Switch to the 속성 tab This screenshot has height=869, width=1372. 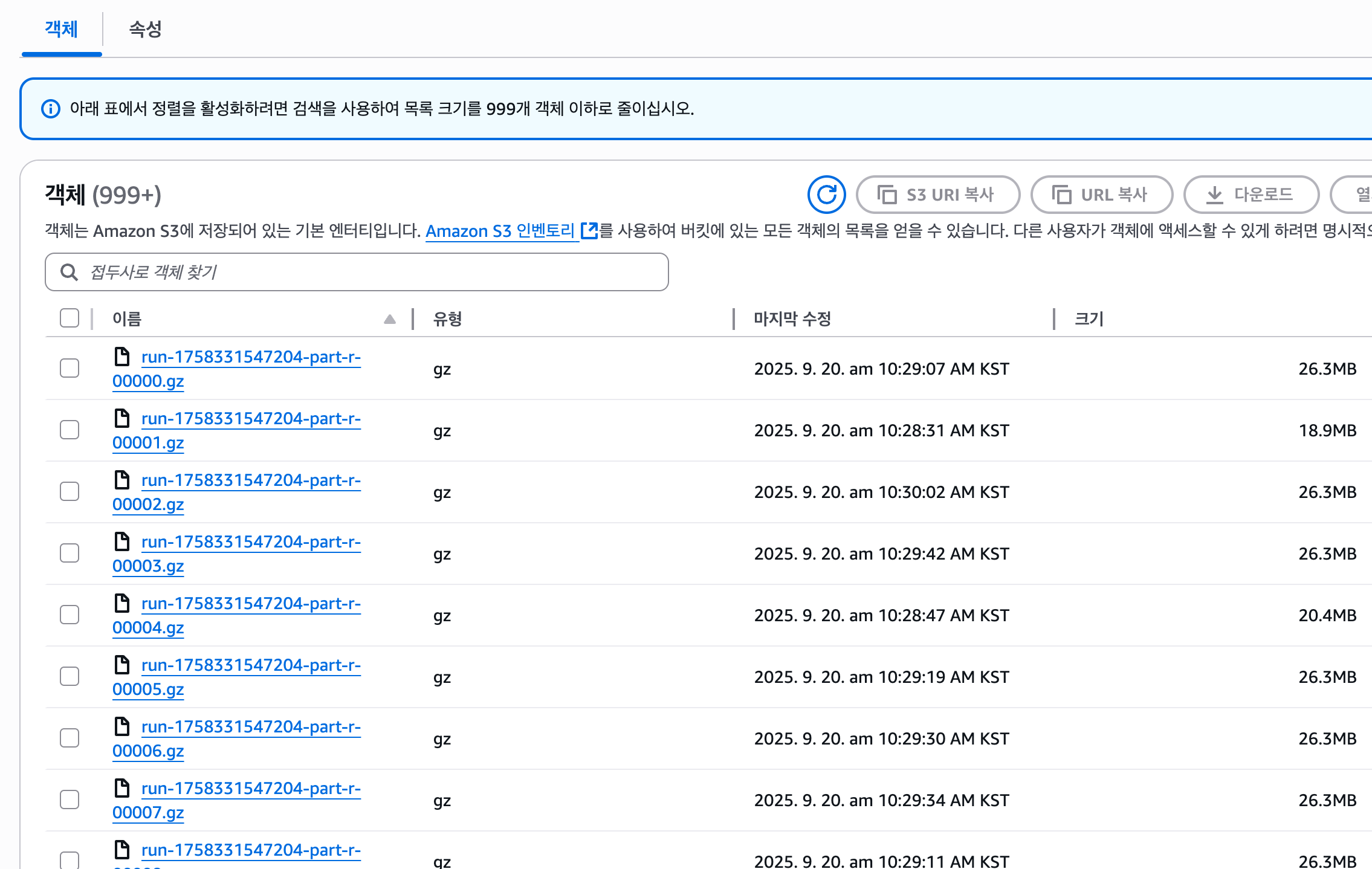tap(145, 29)
